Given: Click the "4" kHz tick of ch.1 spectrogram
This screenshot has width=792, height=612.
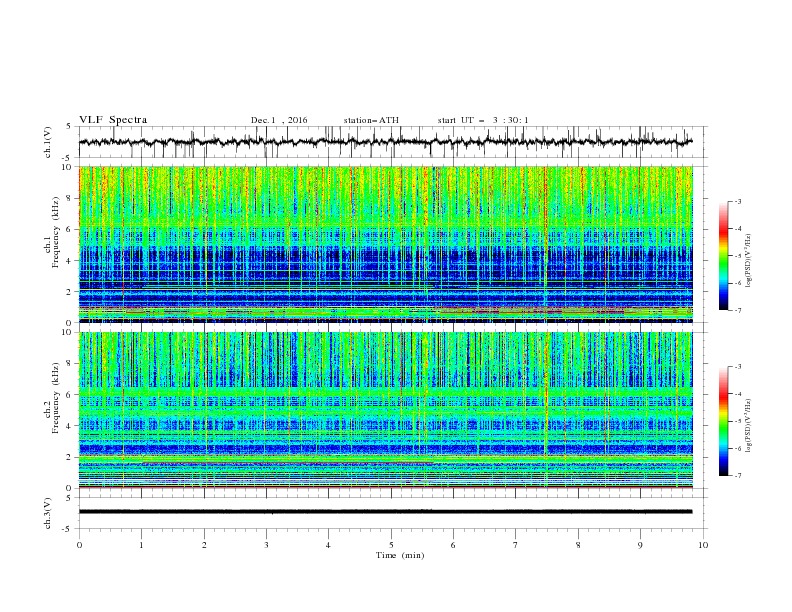Looking at the screenshot, I should pyautogui.click(x=70, y=261).
